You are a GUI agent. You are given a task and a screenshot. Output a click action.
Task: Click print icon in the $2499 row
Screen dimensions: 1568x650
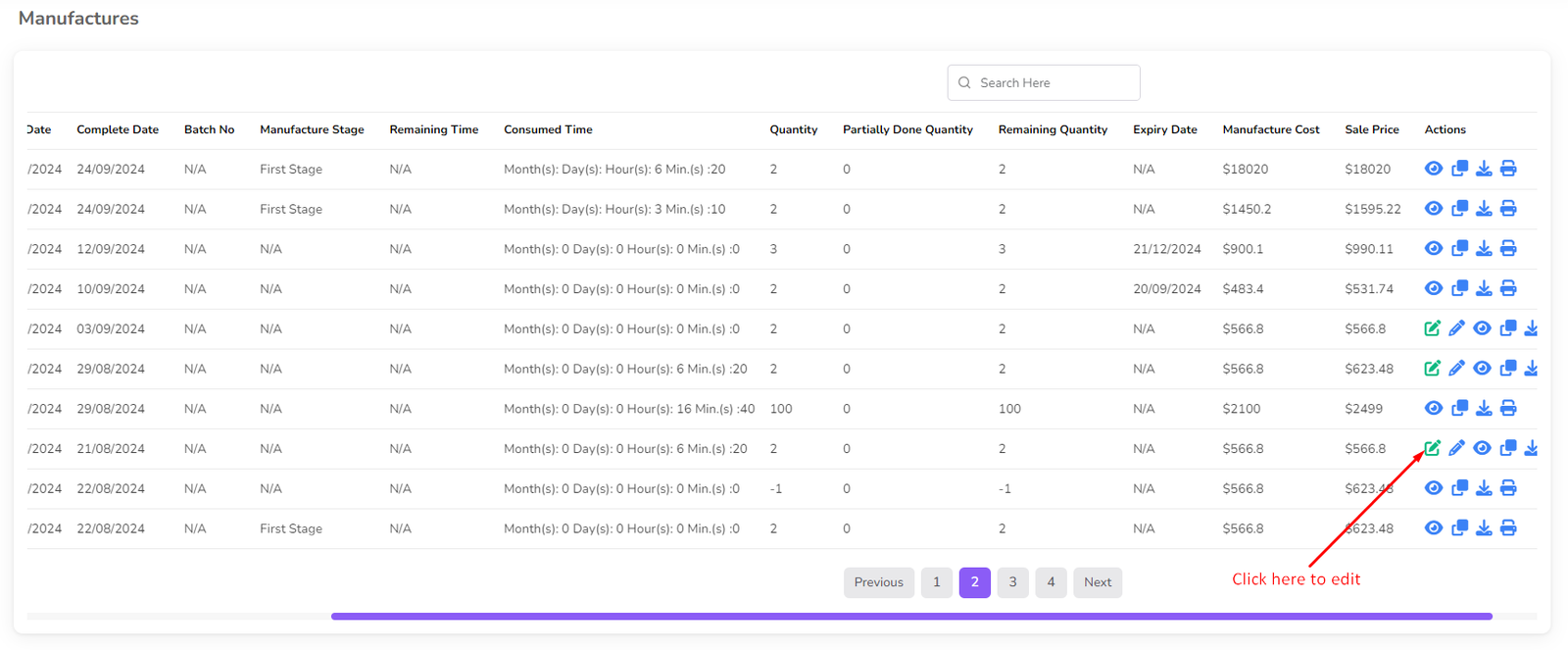[x=1508, y=408]
